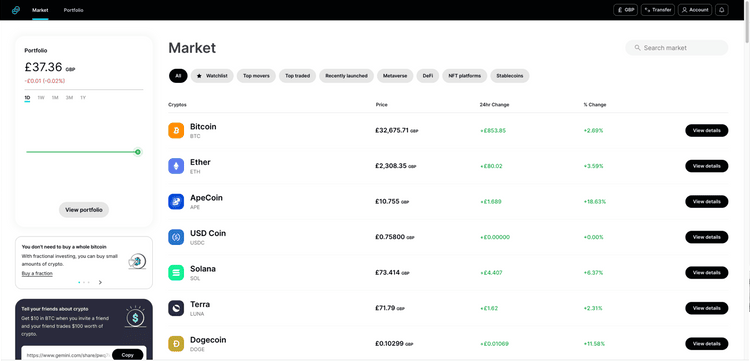750x361 pixels.
Task: Select the 1M chart range
Action: [55, 98]
